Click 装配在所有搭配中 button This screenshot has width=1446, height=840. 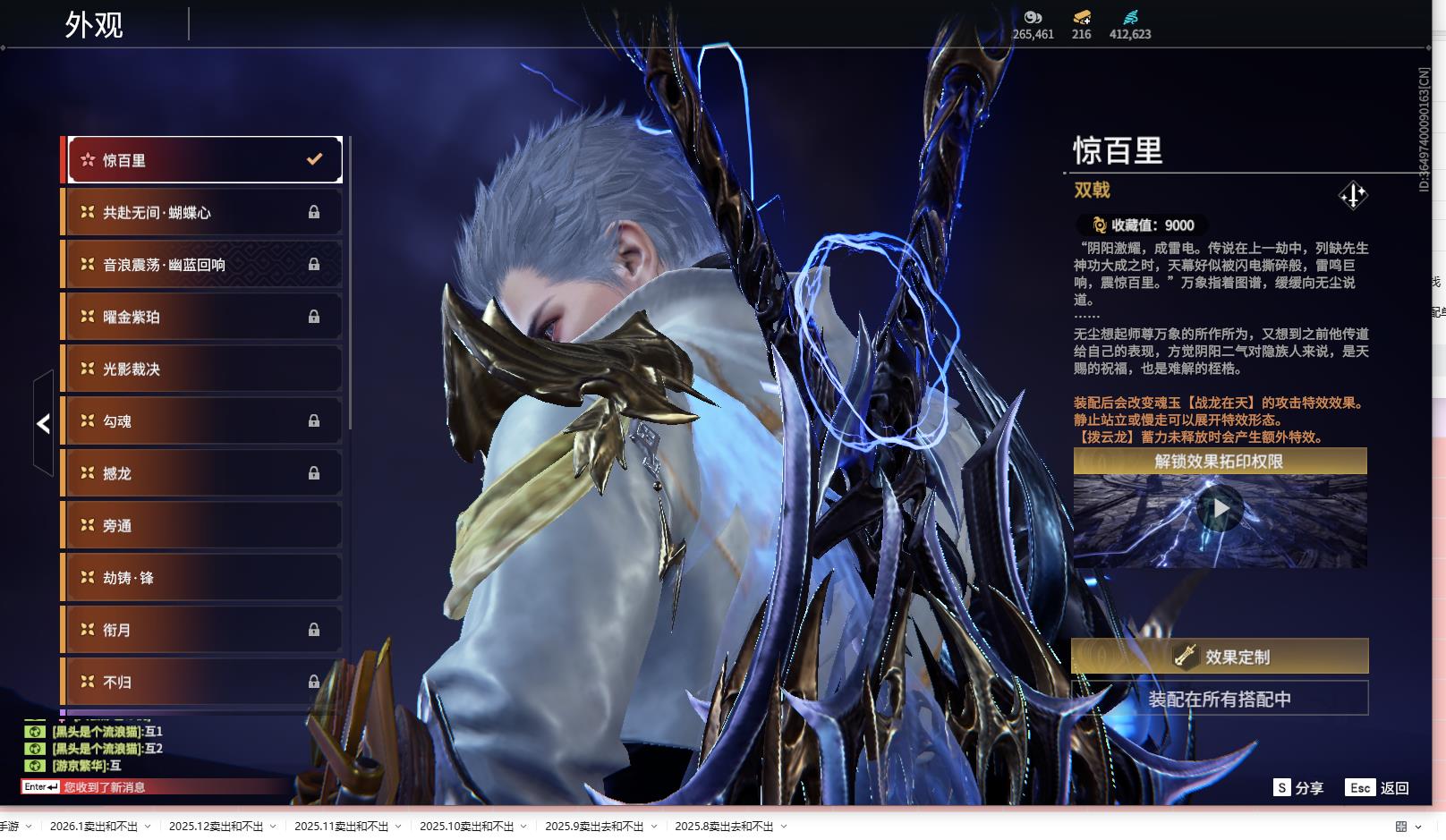pyautogui.click(x=1220, y=699)
